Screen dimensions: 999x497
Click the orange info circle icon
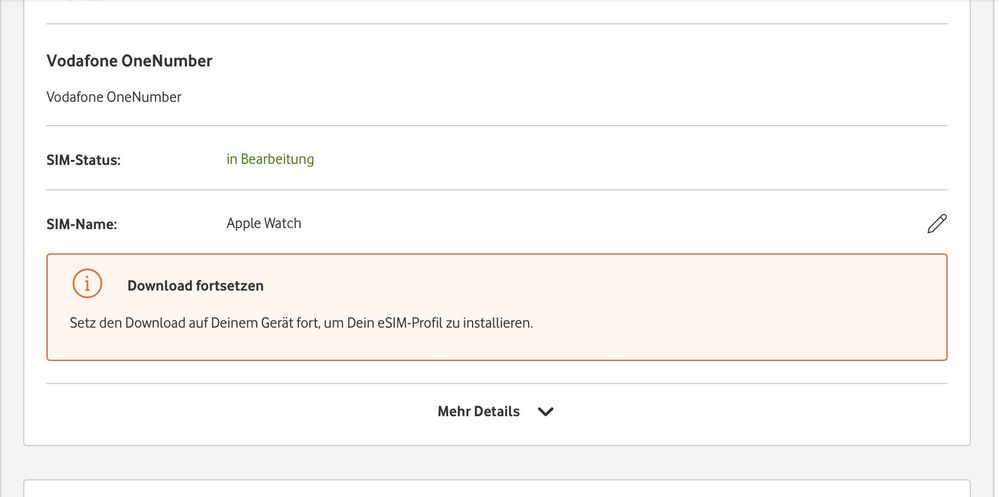[88, 284]
